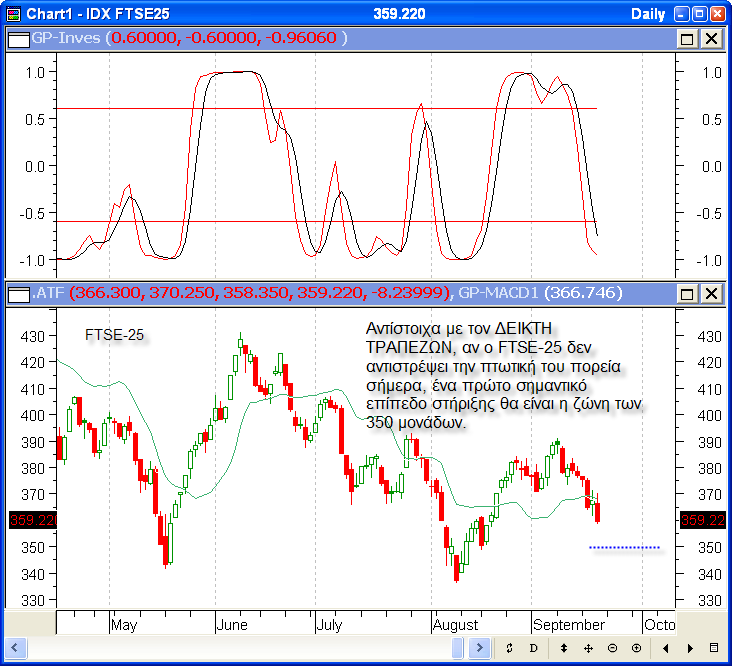The width and height of the screenshot is (732, 666).
Task: Maximize the GP-Inves indicator pane
Action: click(x=687, y=38)
